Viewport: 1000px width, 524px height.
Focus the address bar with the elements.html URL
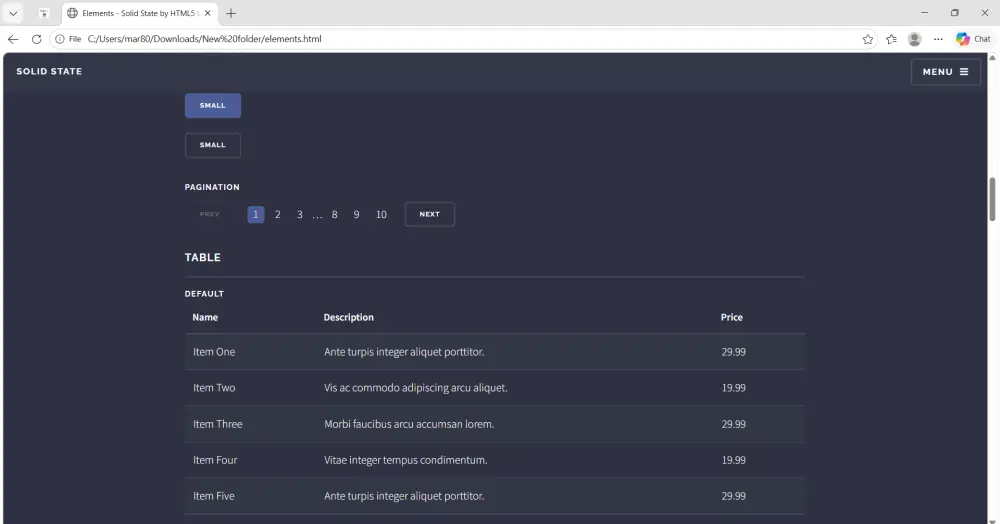204,39
